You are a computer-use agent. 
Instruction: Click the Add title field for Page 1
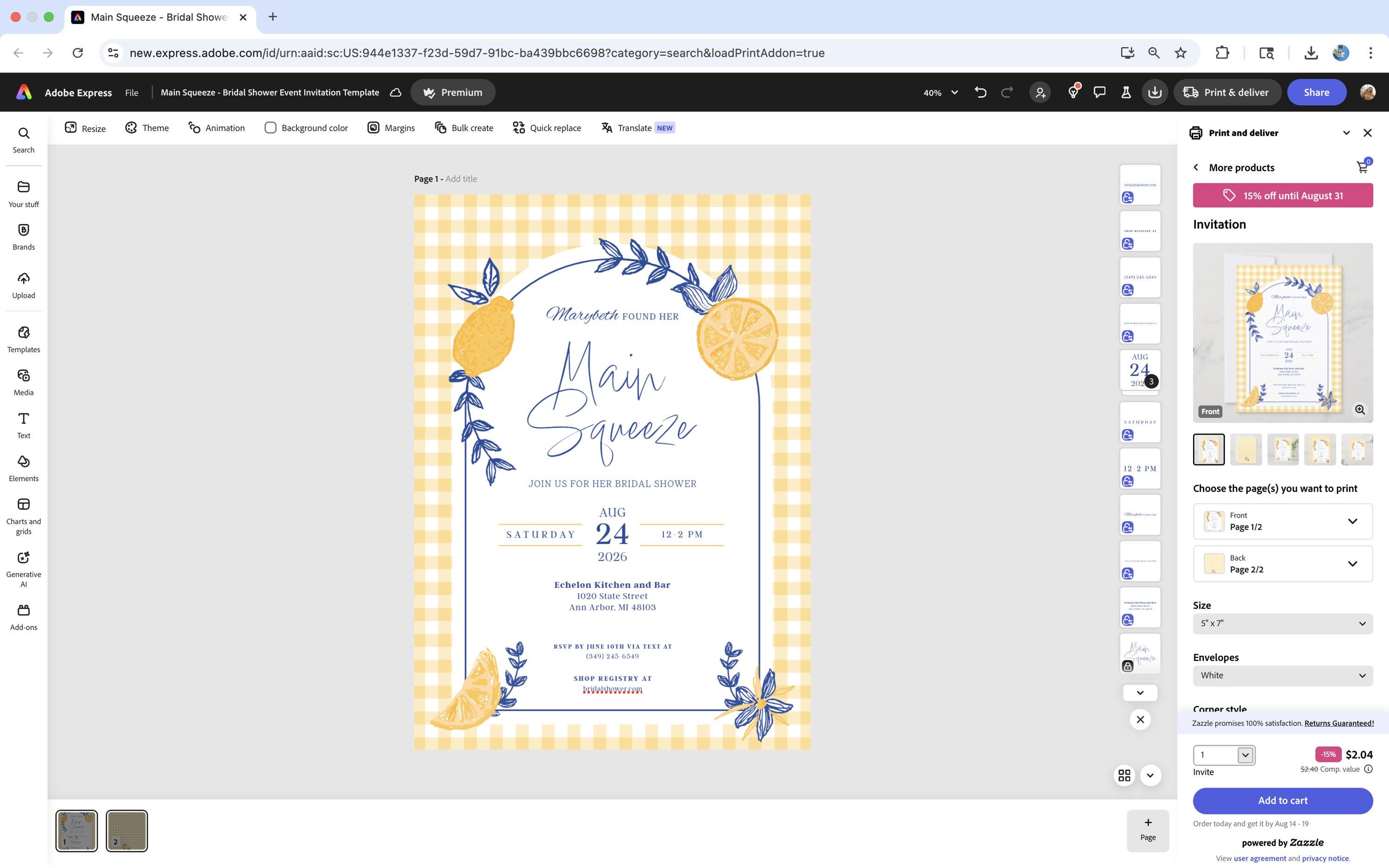461,179
